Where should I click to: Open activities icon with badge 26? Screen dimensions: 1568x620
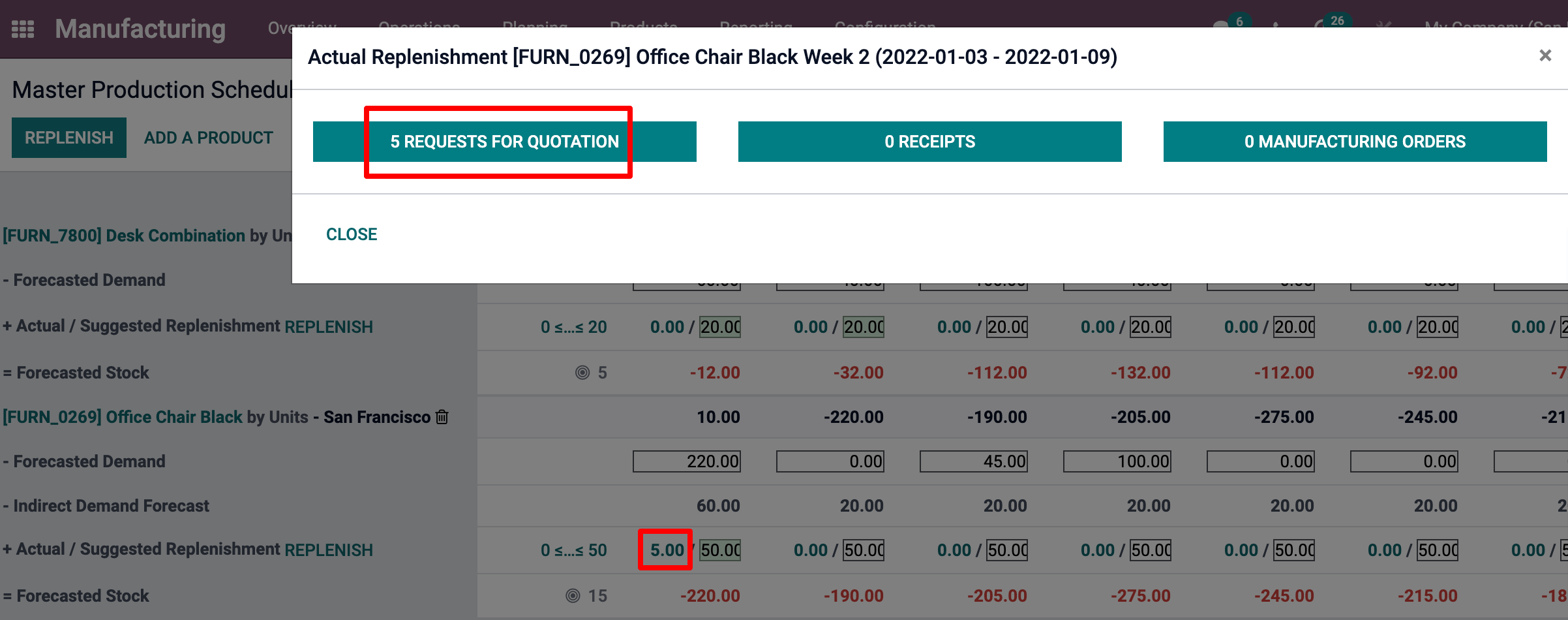tap(1320, 26)
